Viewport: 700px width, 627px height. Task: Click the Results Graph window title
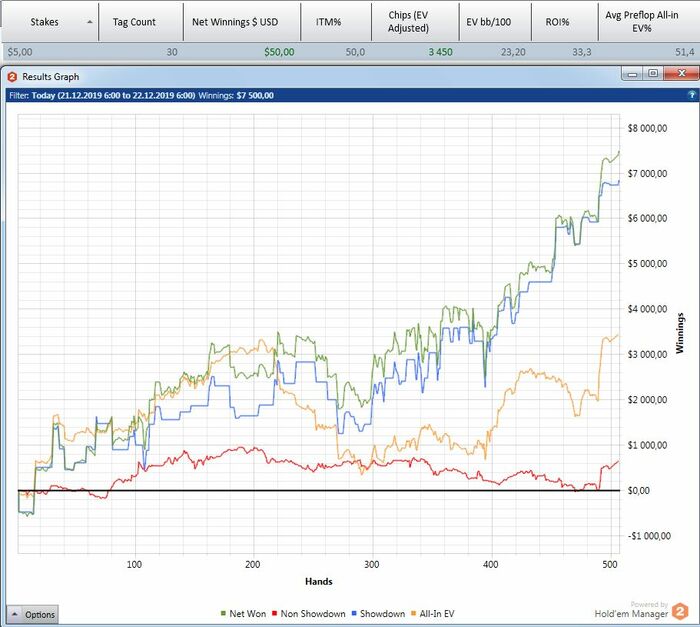click(50, 77)
